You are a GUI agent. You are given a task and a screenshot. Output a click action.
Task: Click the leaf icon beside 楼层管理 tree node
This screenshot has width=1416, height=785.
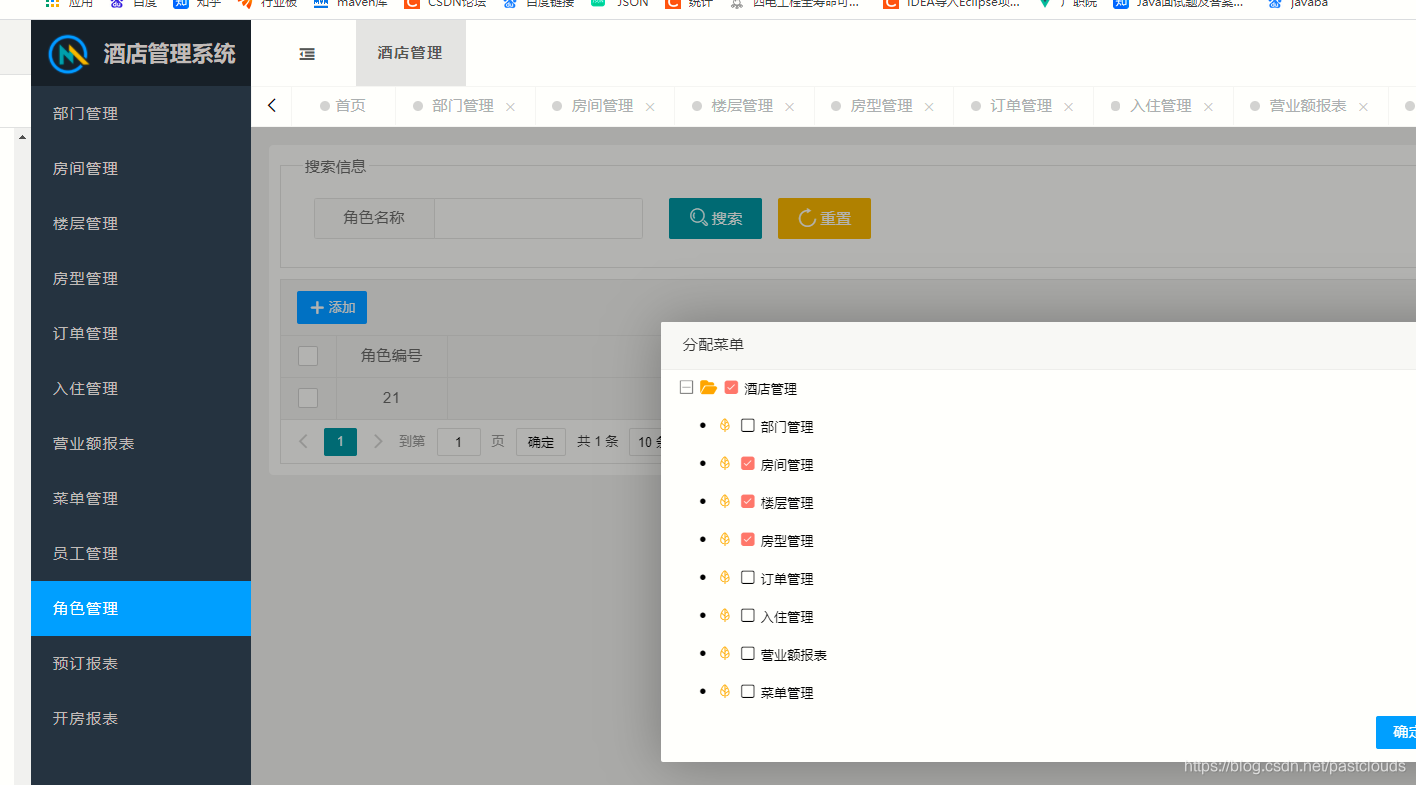[724, 500]
